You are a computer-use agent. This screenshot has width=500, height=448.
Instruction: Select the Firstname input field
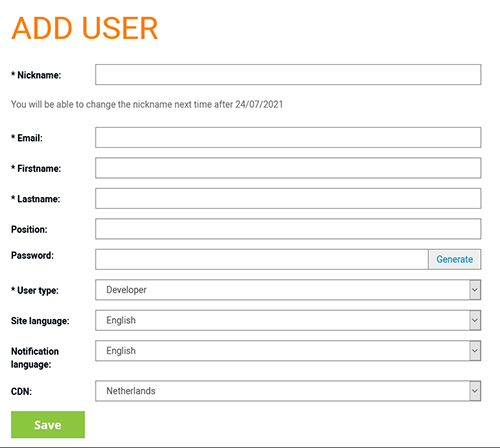[288, 168]
